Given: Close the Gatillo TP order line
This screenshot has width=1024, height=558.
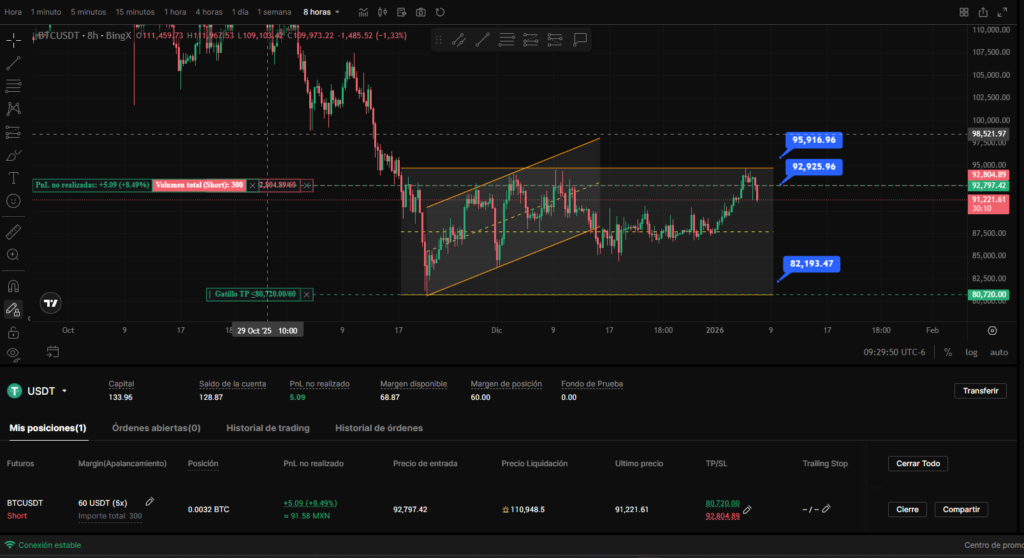Looking at the screenshot, I should (x=307, y=294).
